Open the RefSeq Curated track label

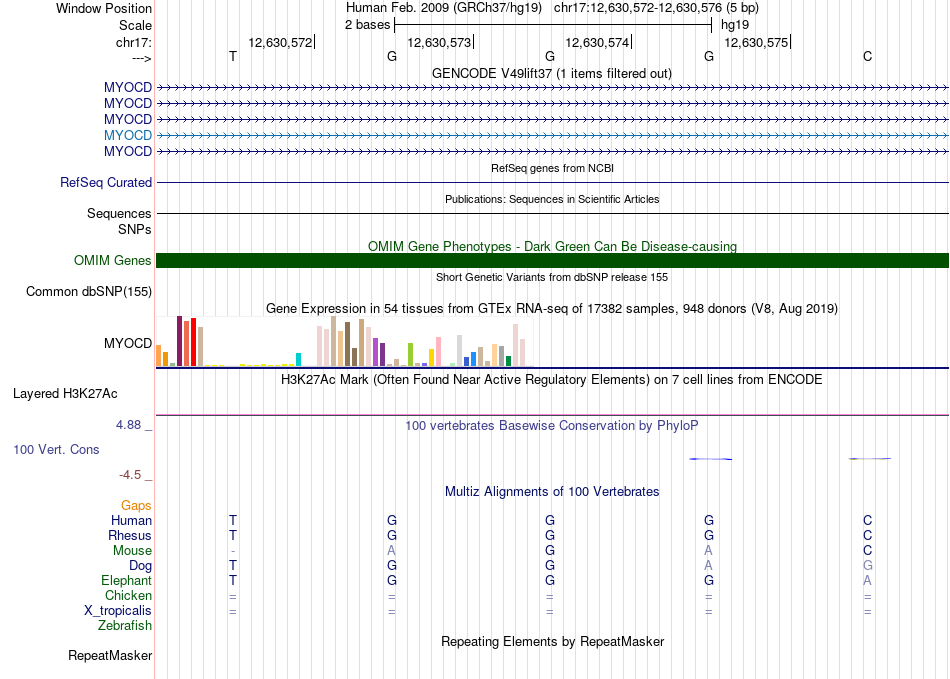106,183
